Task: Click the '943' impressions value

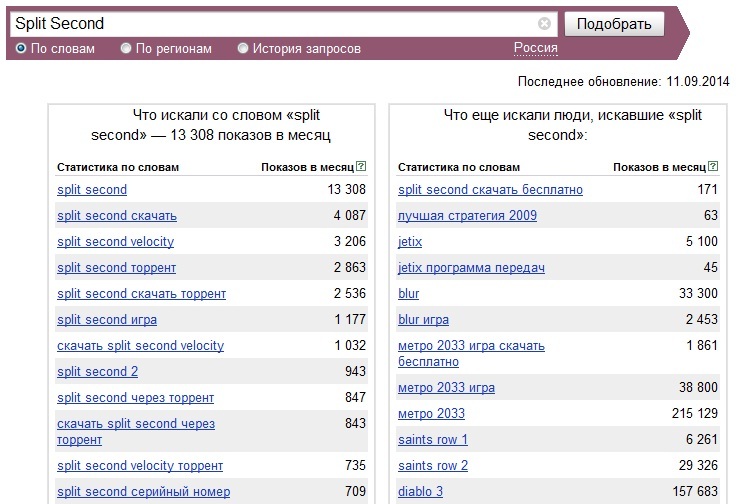Action: point(355,372)
